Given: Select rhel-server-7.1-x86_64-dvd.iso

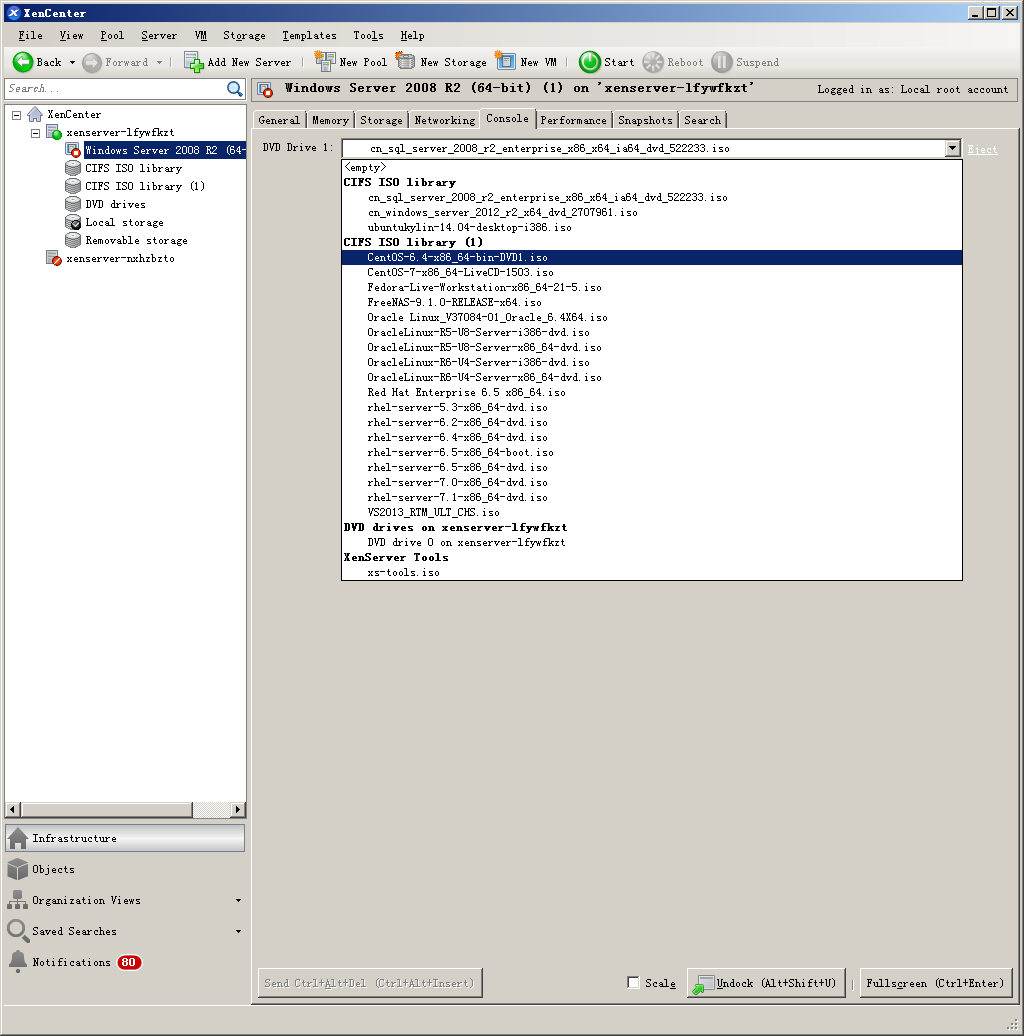Looking at the screenshot, I should pos(651,498).
